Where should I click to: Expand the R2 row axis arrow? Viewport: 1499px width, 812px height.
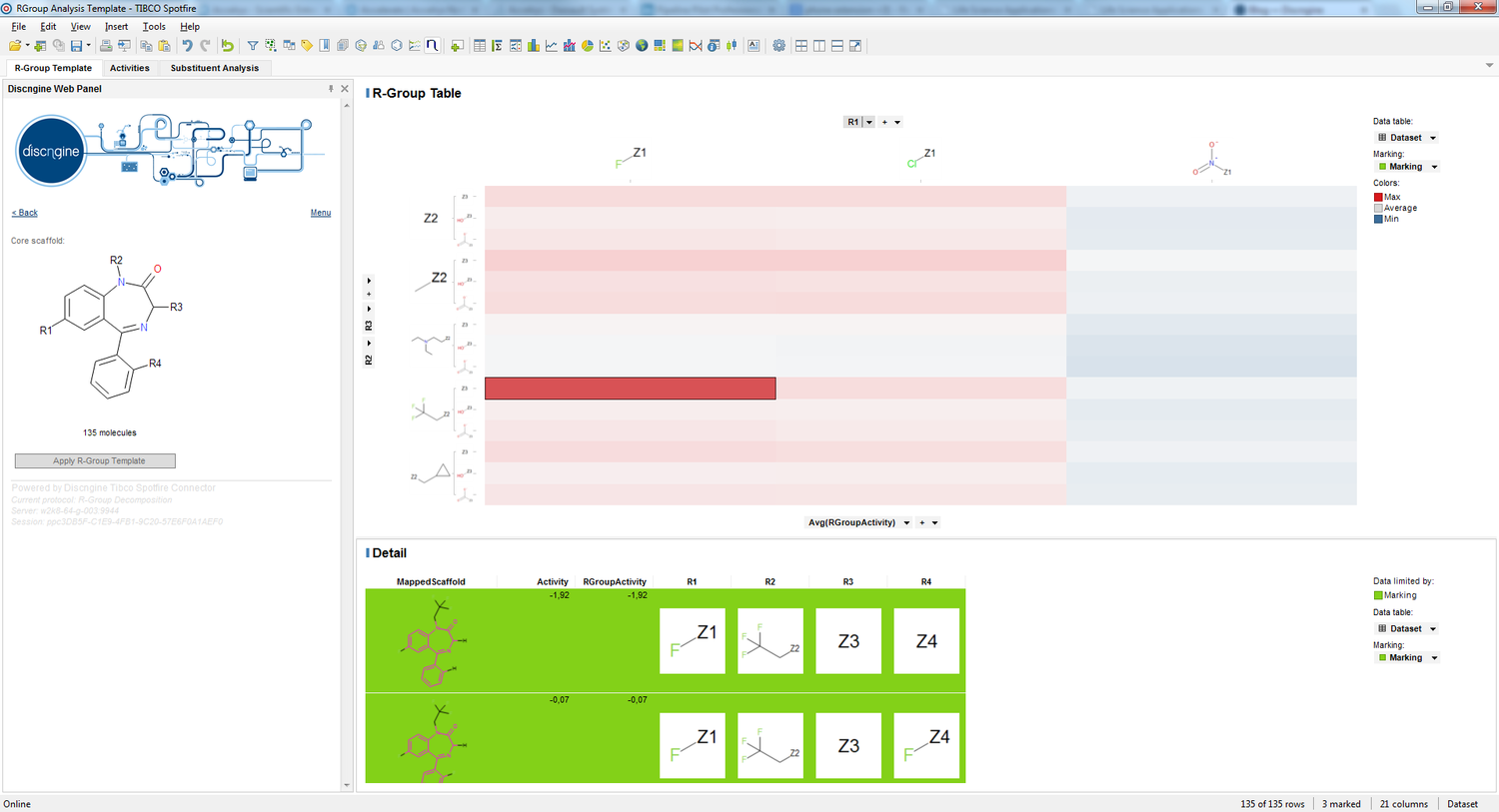tap(369, 344)
